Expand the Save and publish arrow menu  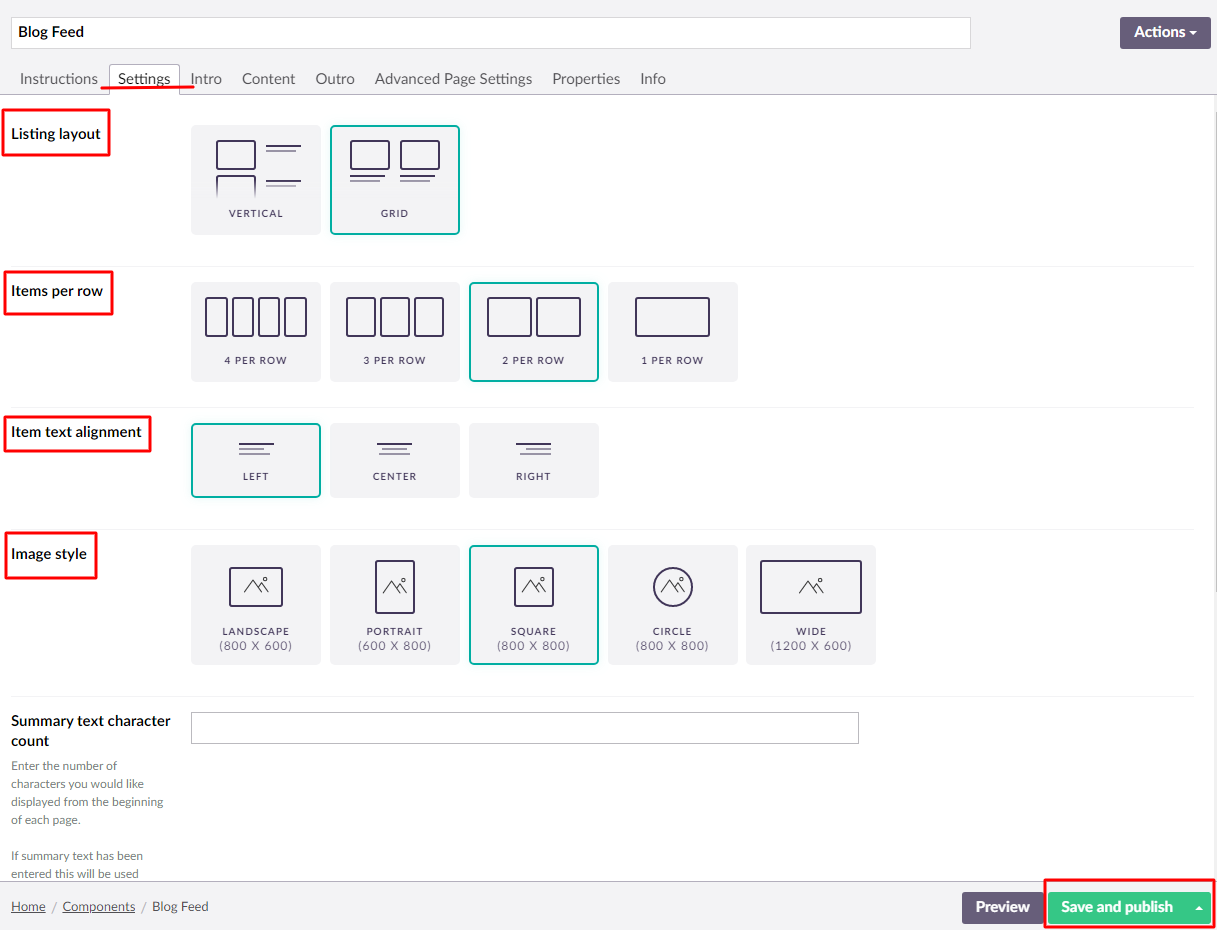pyautogui.click(x=1199, y=908)
